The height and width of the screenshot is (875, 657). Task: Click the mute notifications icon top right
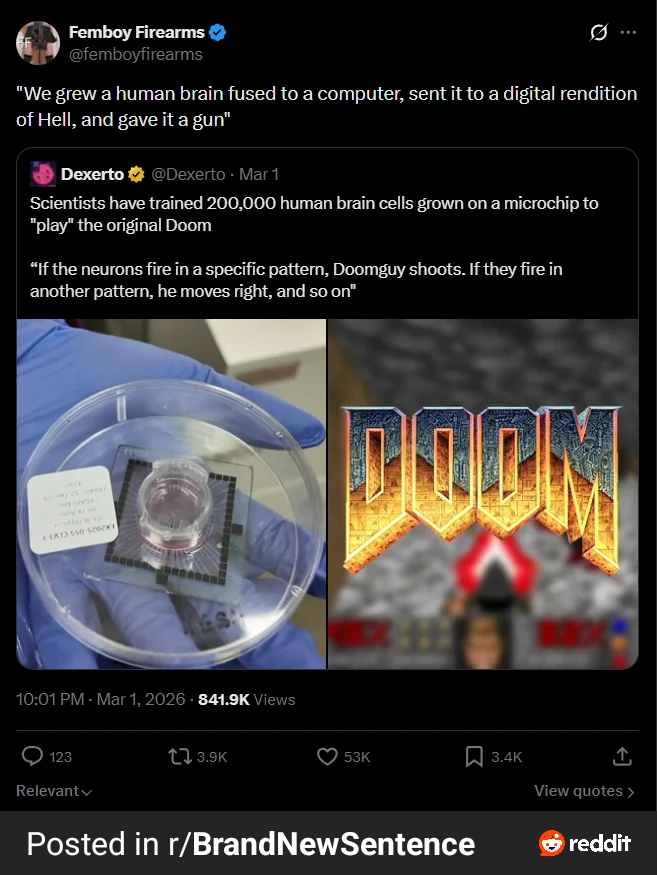point(598,32)
